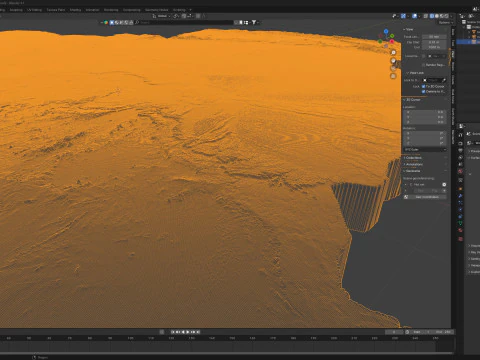Toggle viewport overlays button
480x360 pixels.
click(414, 16)
